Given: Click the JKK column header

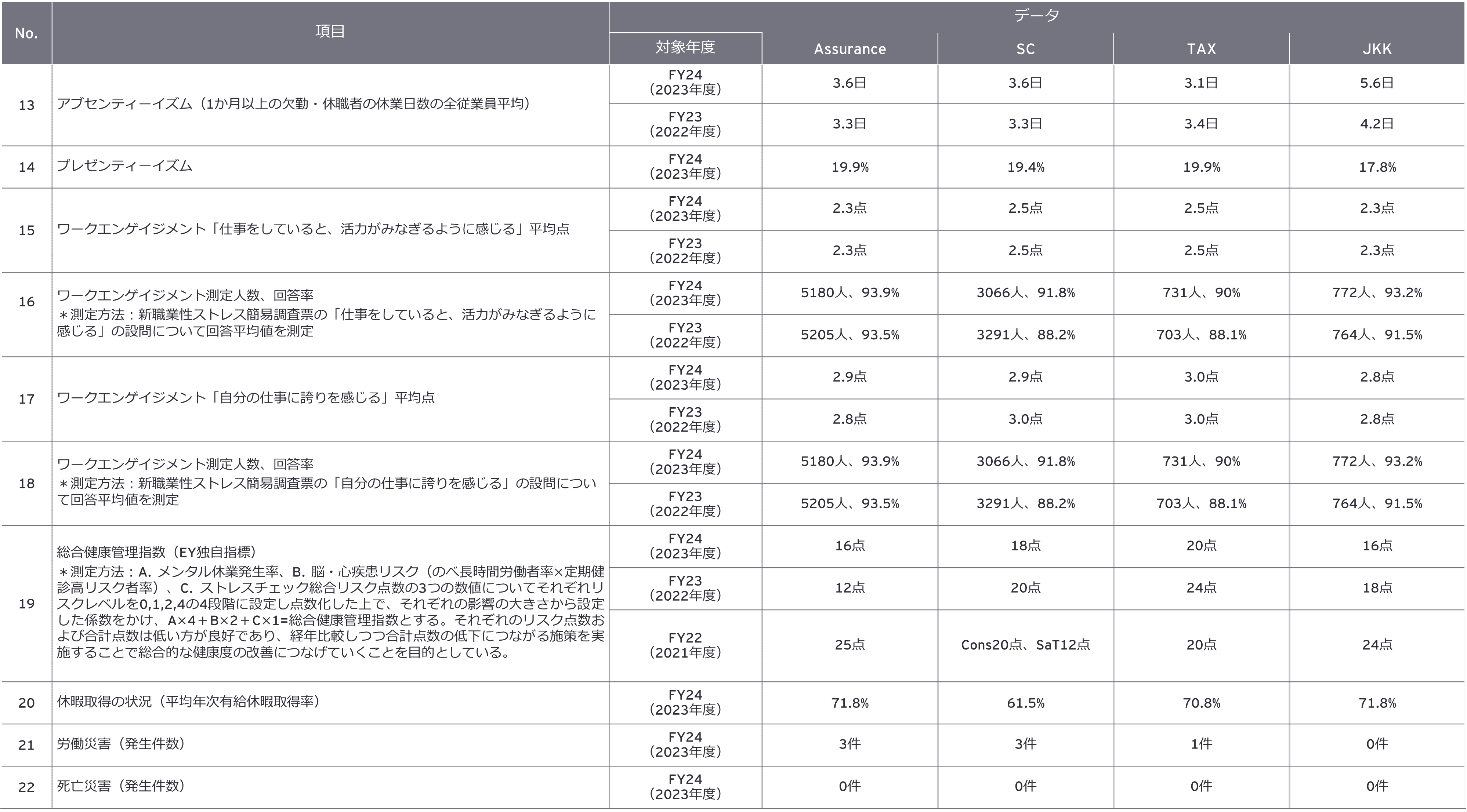Looking at the screenshot, I should tap(1376, 49).
